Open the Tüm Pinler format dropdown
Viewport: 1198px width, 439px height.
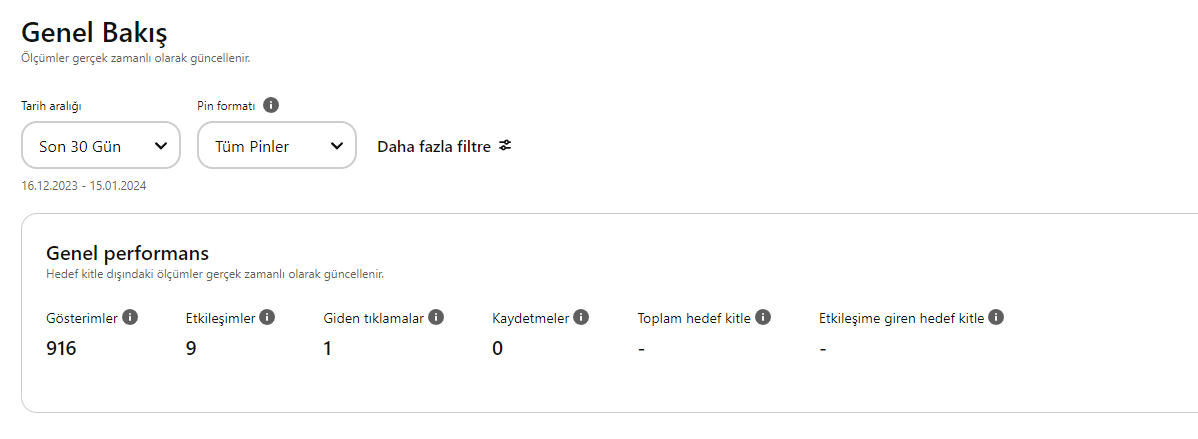pyautogui.click(x=277, y=145)
